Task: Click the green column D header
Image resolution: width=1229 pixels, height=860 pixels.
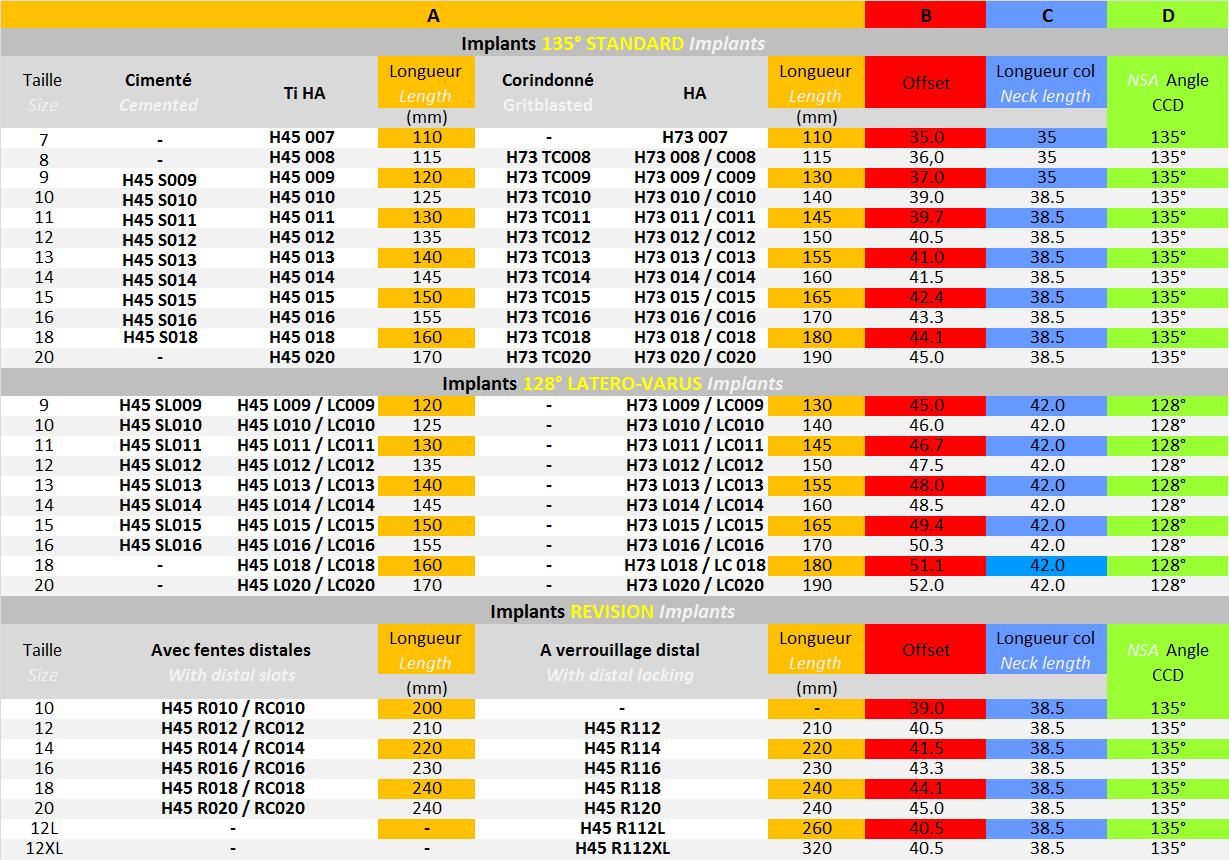Action: (x=1168, y=15)
